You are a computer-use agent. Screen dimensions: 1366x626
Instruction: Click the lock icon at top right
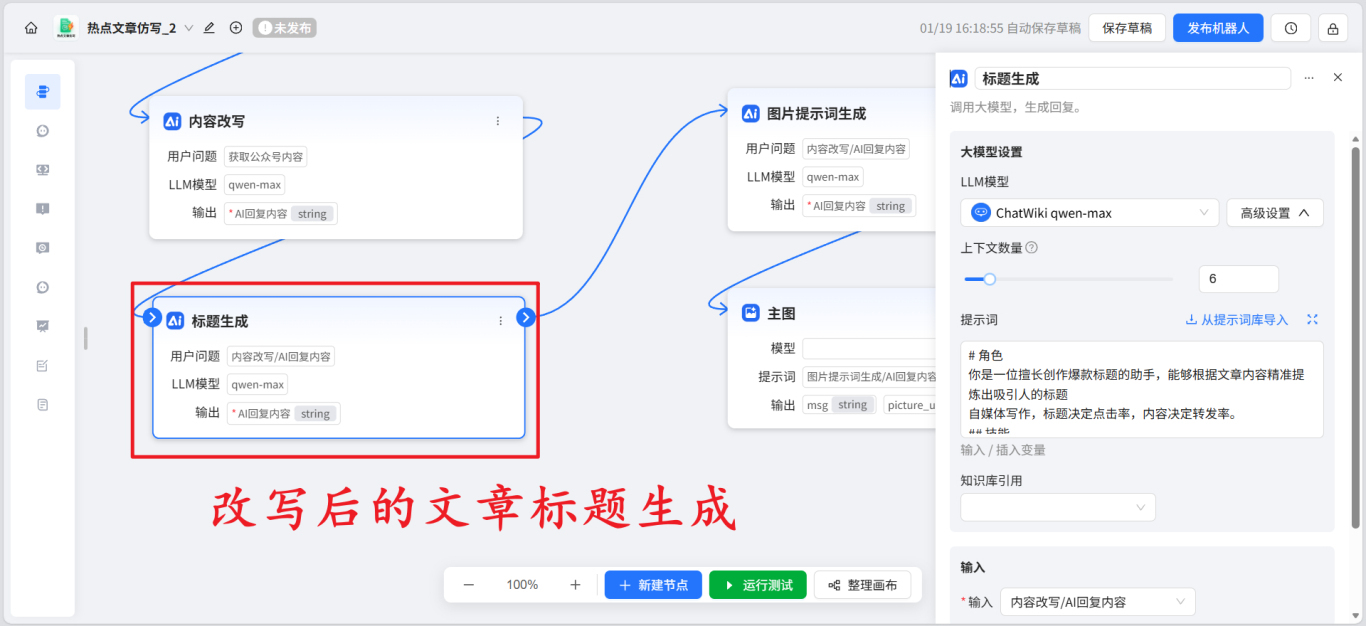[1335, 27]
